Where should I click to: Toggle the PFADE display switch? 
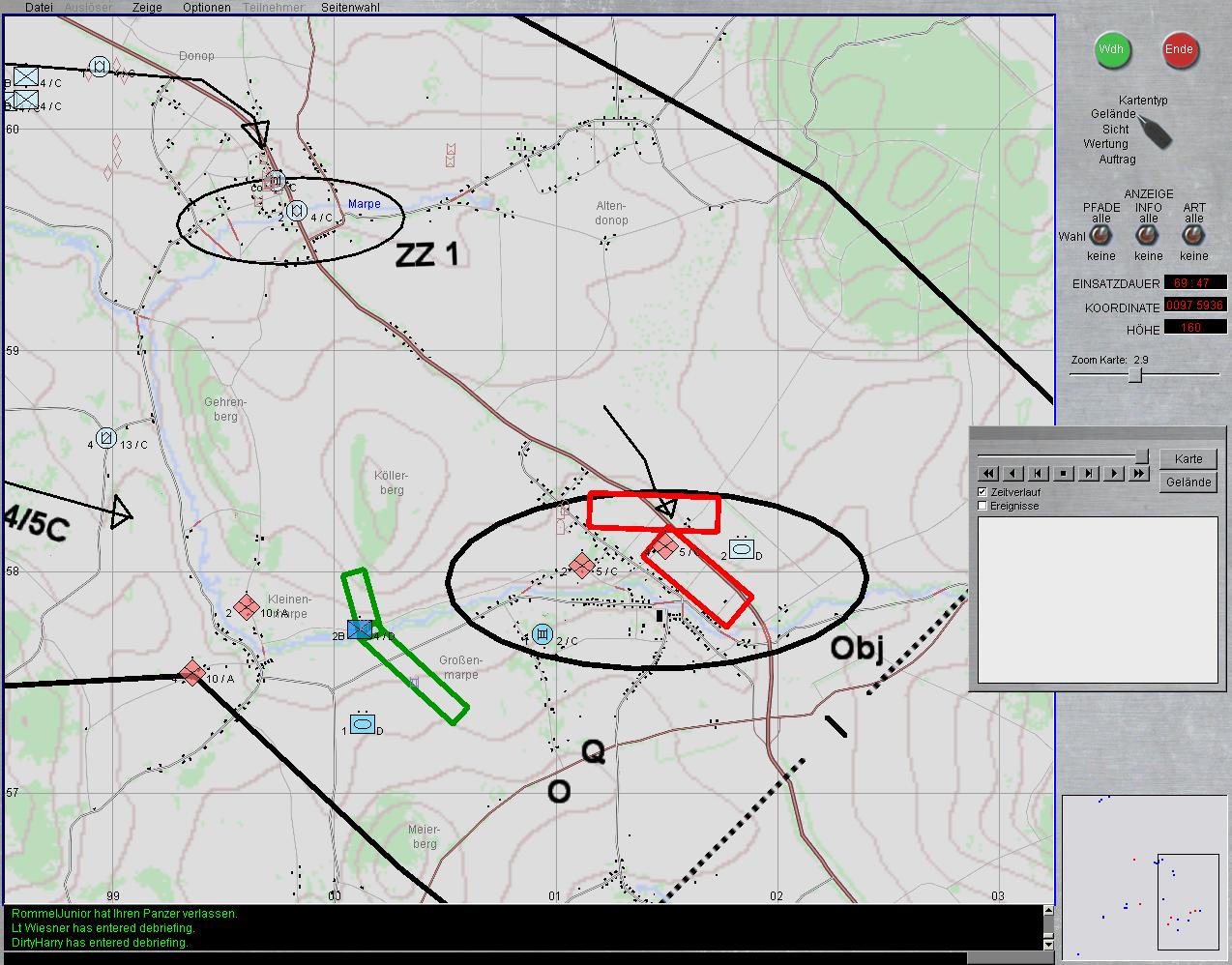1100,235
